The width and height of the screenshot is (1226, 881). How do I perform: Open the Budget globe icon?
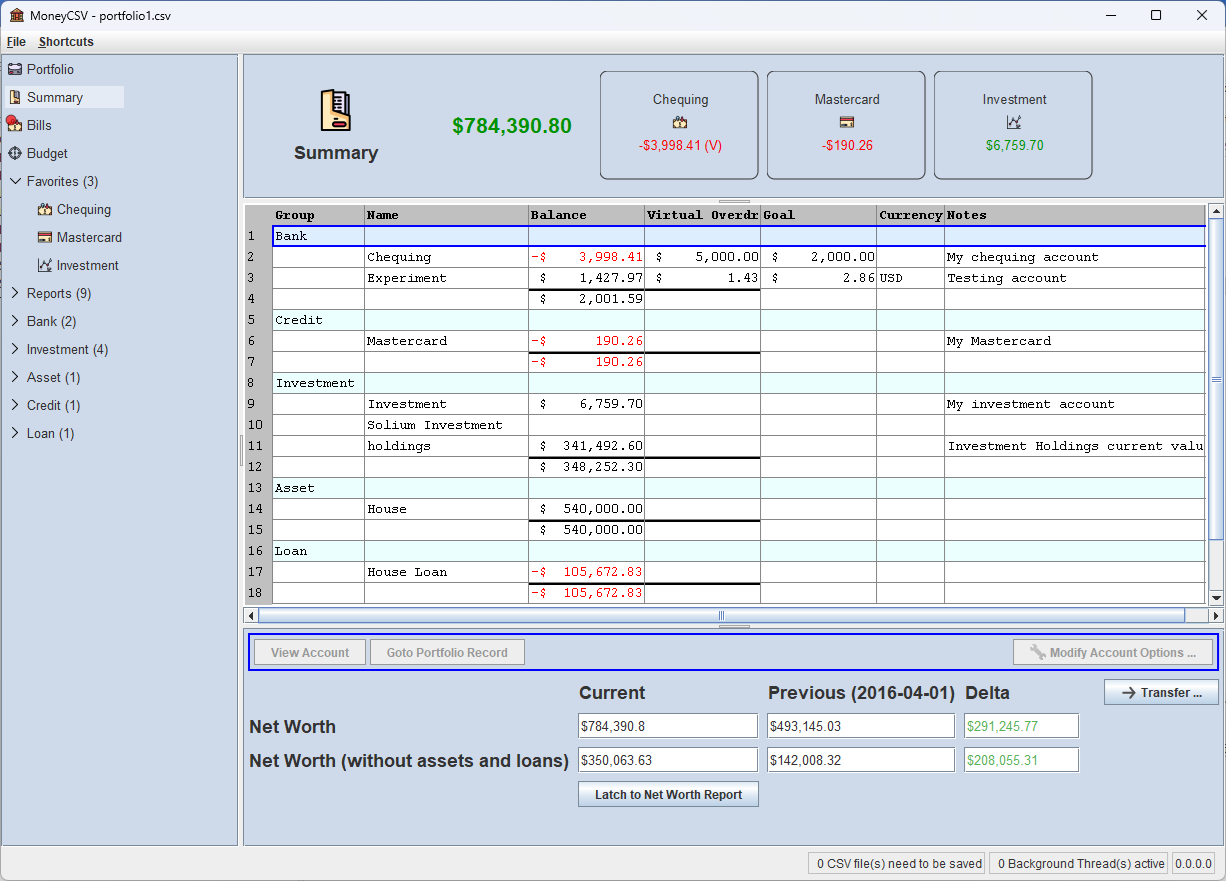[15, 152]
